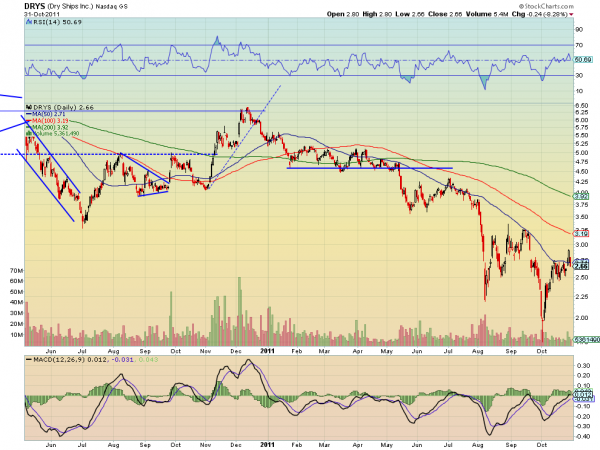Click the 'Dec' label on price panel axis

tap(236, 351)
